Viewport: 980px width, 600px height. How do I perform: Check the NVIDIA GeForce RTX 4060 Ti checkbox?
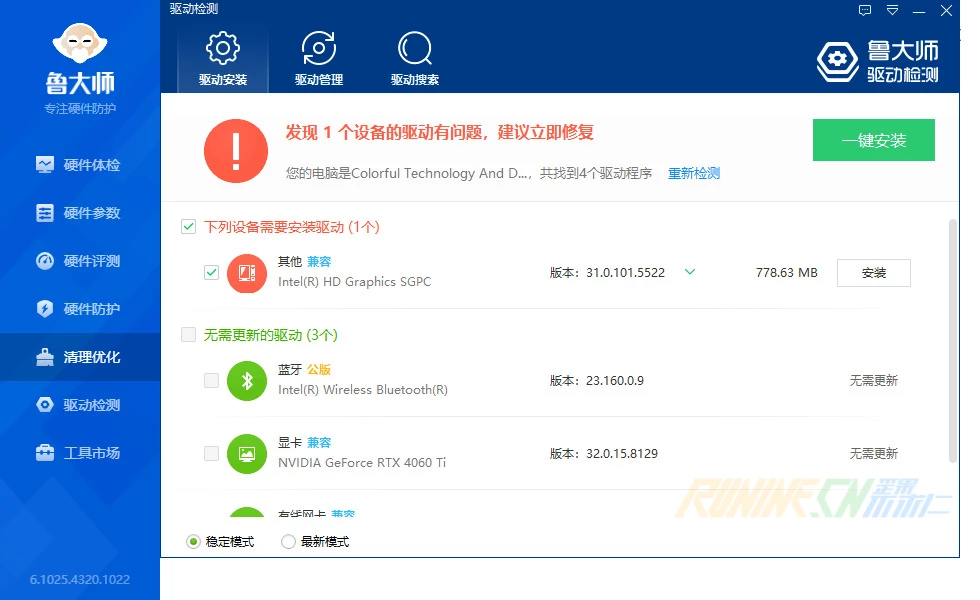click(211, 453)
